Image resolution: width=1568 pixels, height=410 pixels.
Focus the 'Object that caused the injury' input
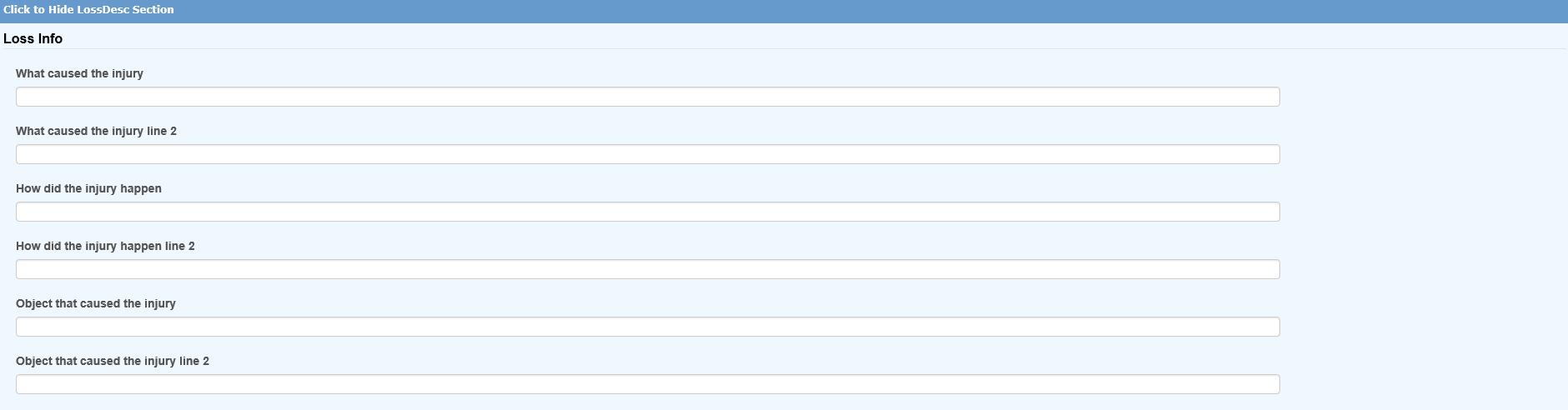(647, 327)
